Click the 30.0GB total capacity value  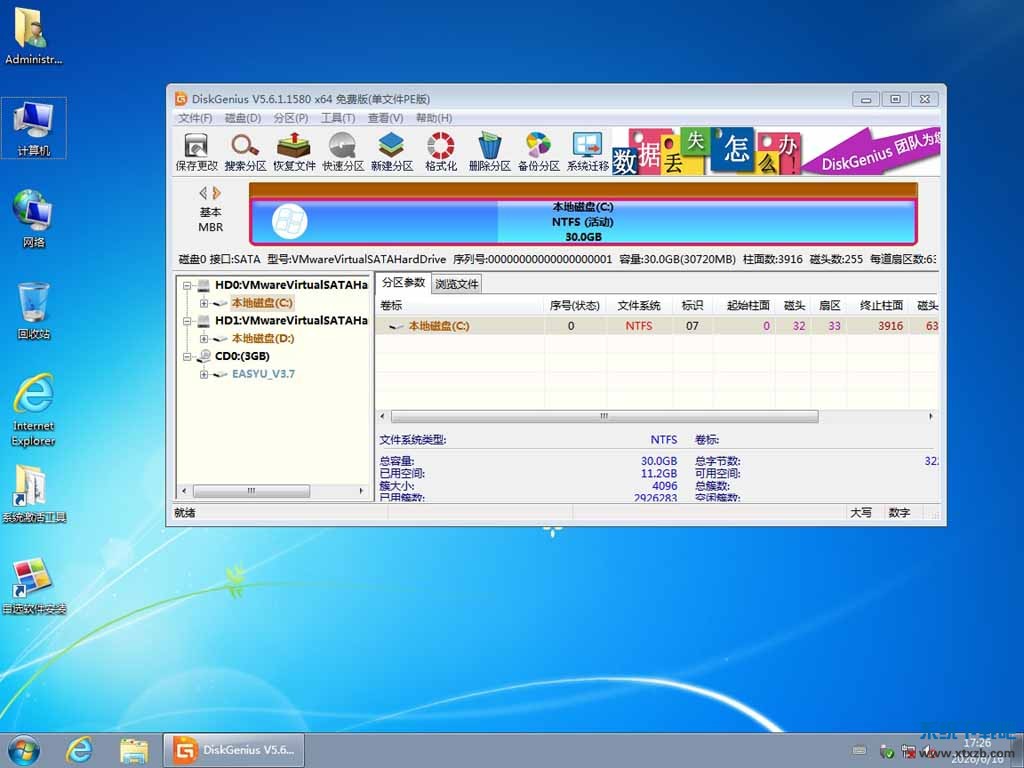[658, 461]
